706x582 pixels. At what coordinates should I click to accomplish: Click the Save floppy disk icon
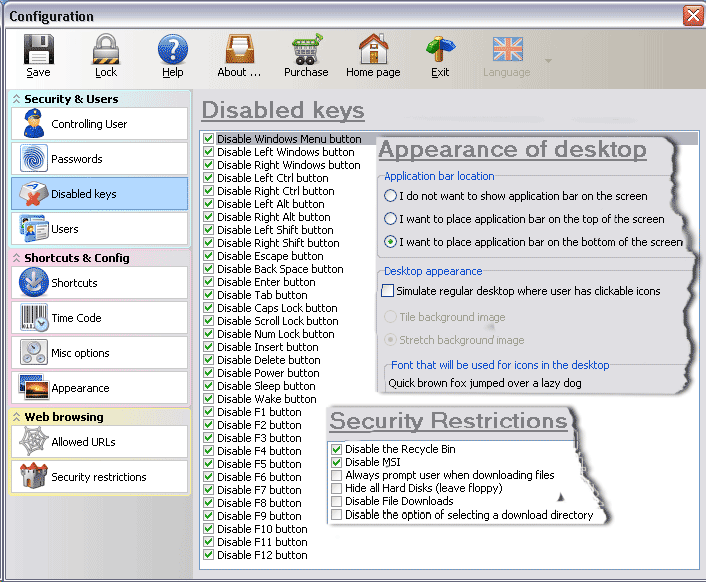click(x=38, y=50)
